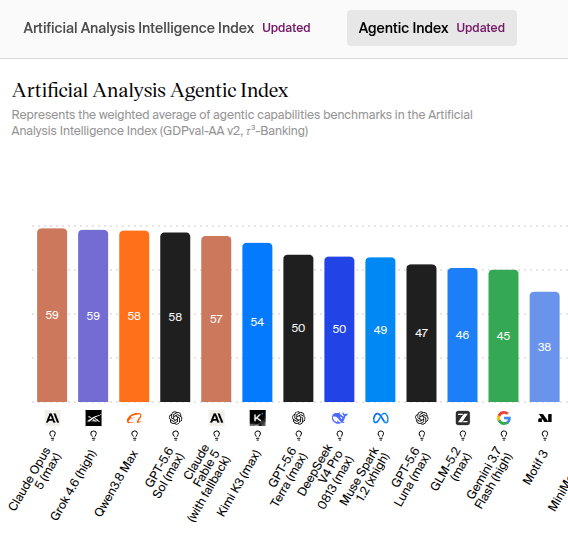Click the orange Qwen3.8 Max bar
Image resolution: width=568 pixels, height=543 pixels.
click(x=134, y=316)
